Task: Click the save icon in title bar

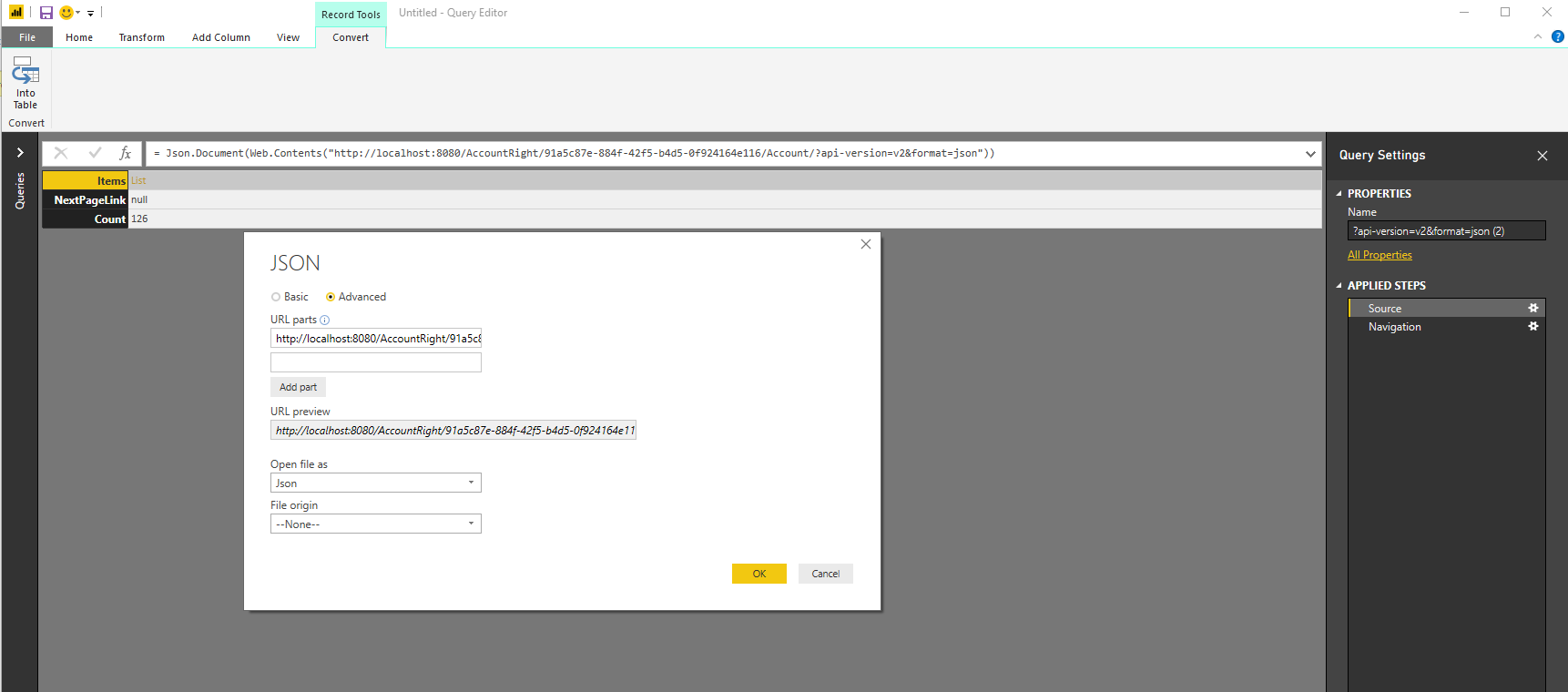Action: (x=46, y=13)
